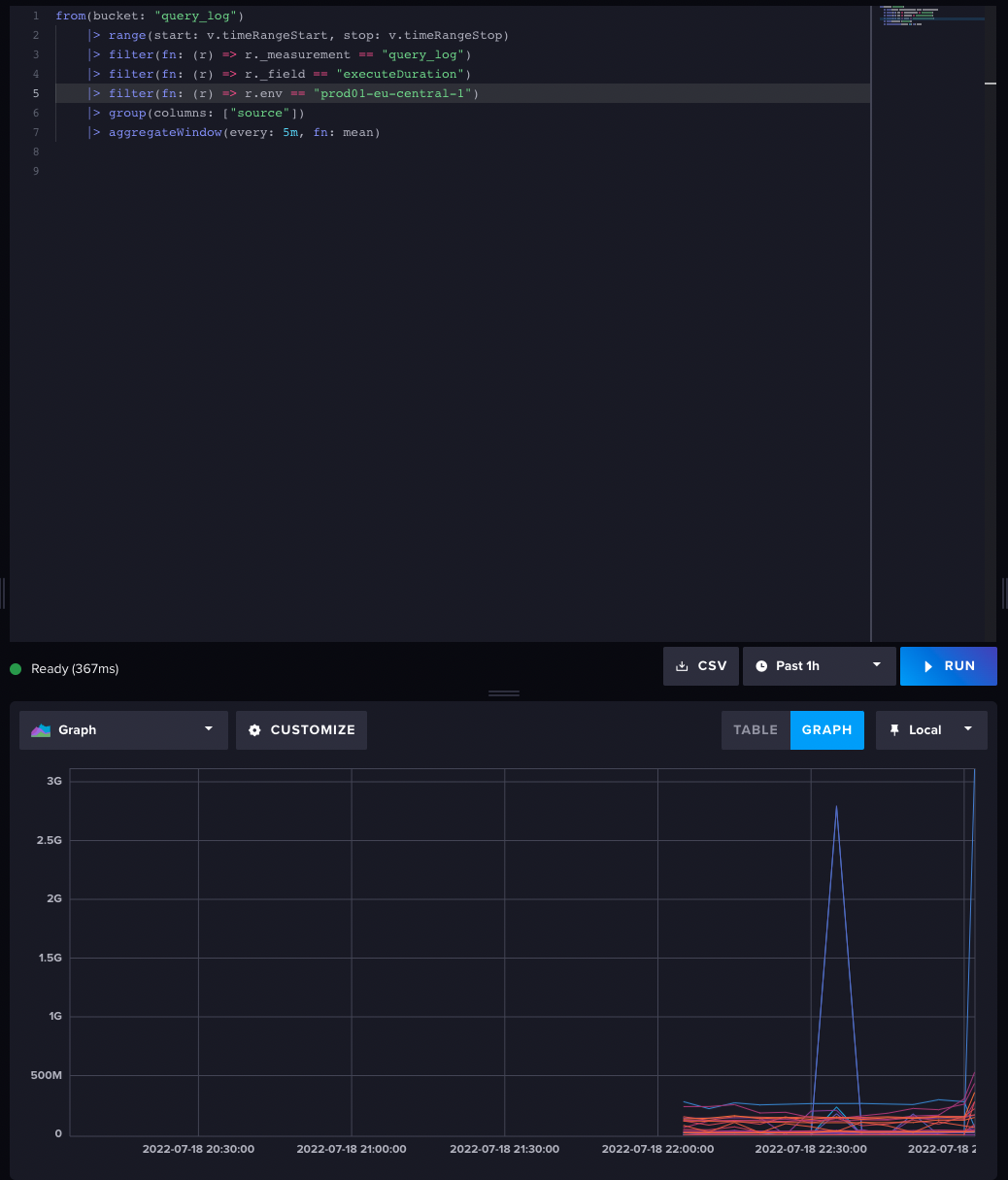Select the GRAPH view tab
This screenshot has height=1180, width=1008.
[x=826, y=729]
